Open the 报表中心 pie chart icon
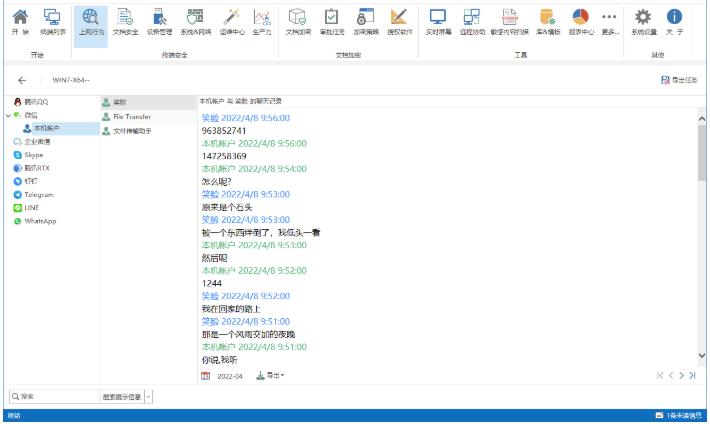 tap(579, 22)
